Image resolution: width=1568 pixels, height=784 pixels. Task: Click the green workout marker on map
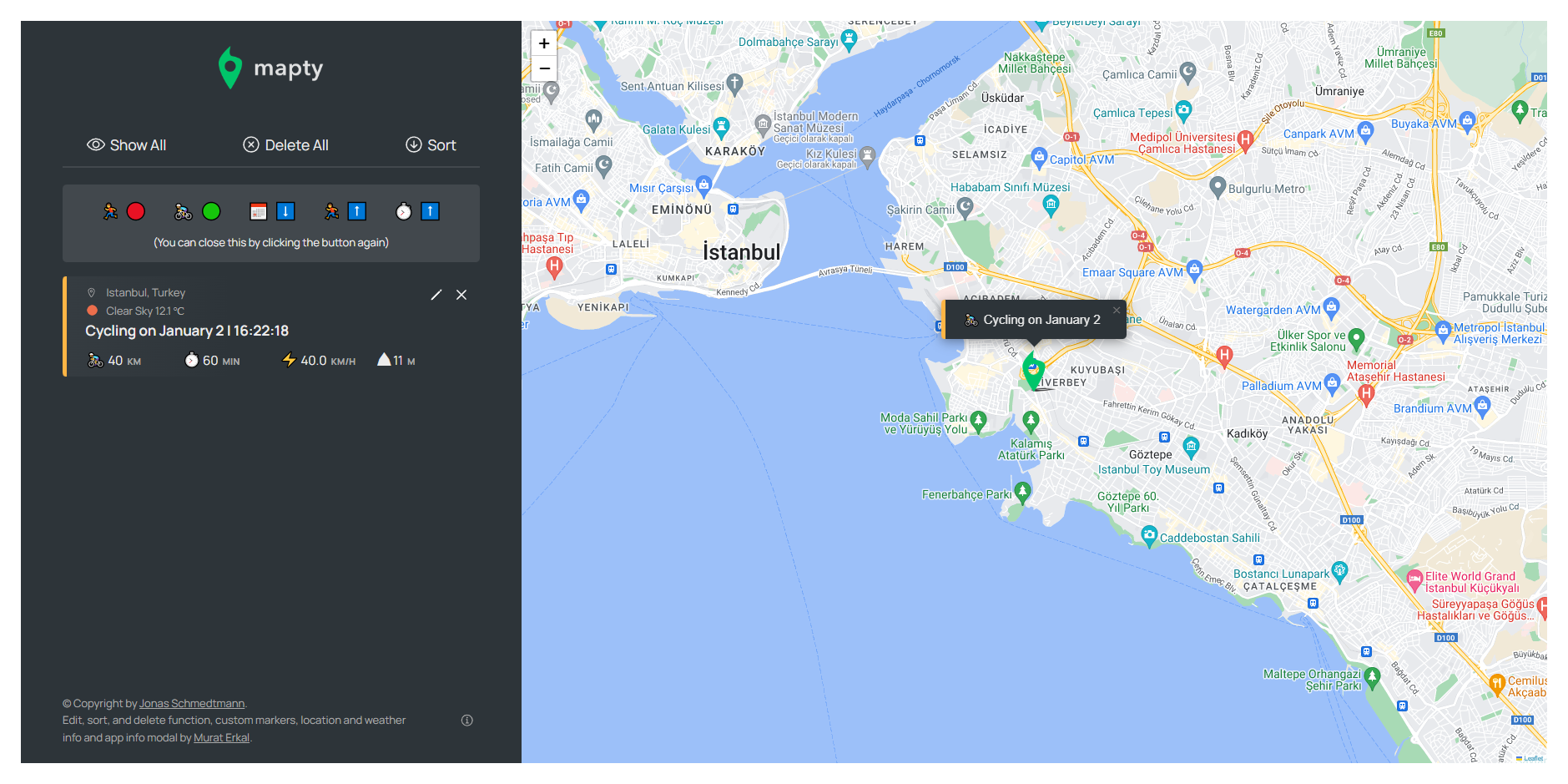[x=1034, y=370]
